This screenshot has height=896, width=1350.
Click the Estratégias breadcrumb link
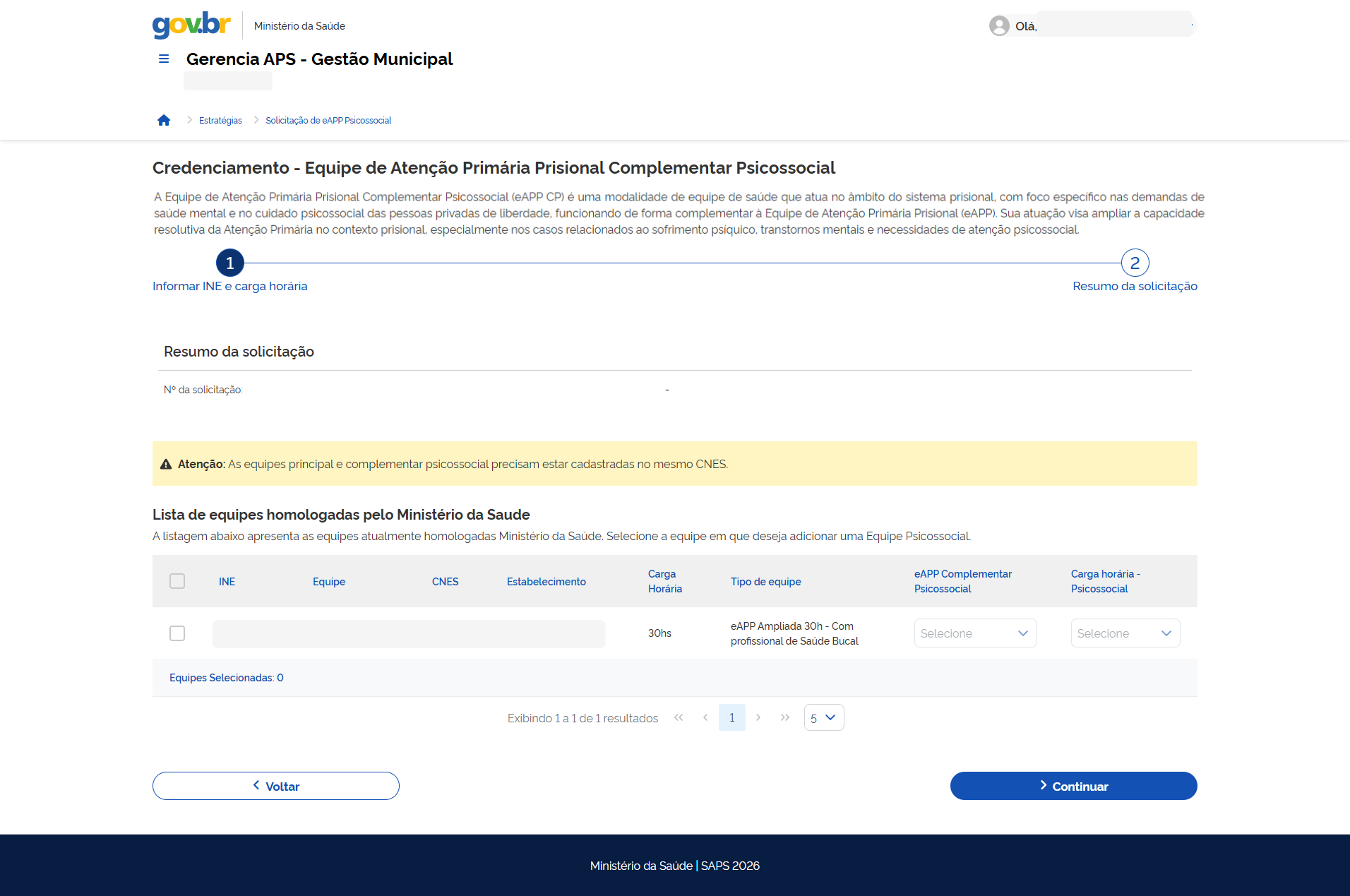[220, 121]
